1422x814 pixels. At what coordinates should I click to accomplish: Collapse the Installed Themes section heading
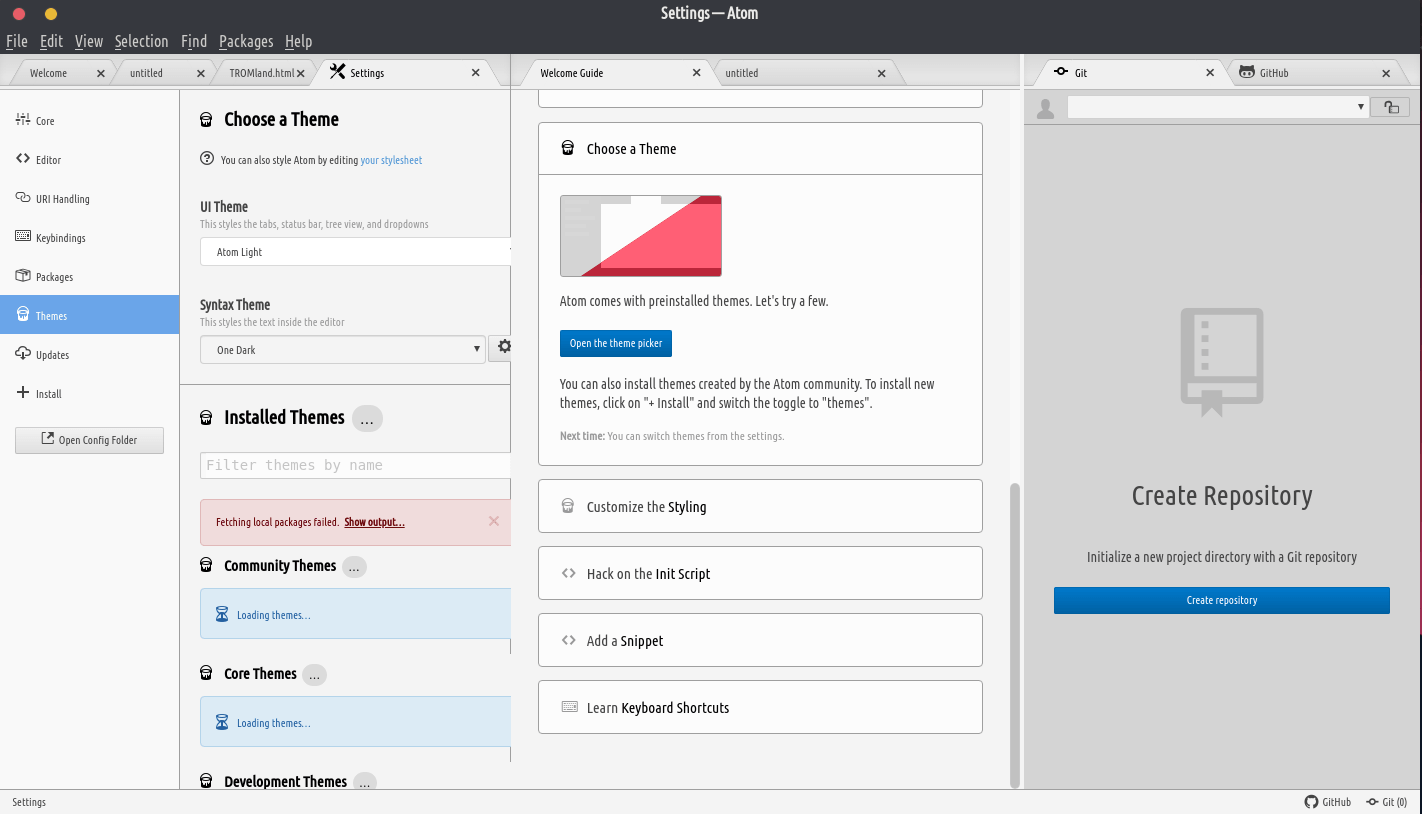pyautogui.click(x=284, y=418)
